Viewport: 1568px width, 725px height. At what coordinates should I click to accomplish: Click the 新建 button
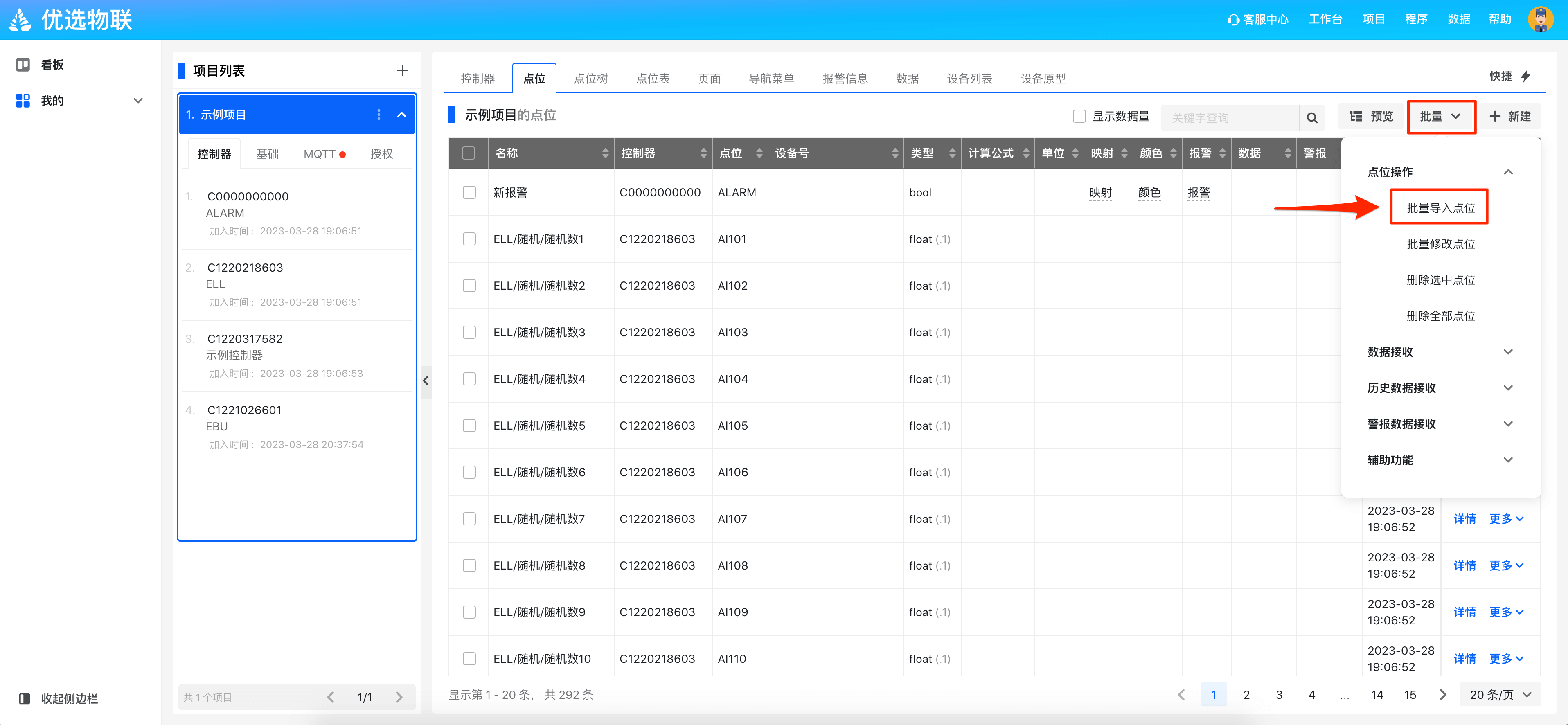[1510, 116]
